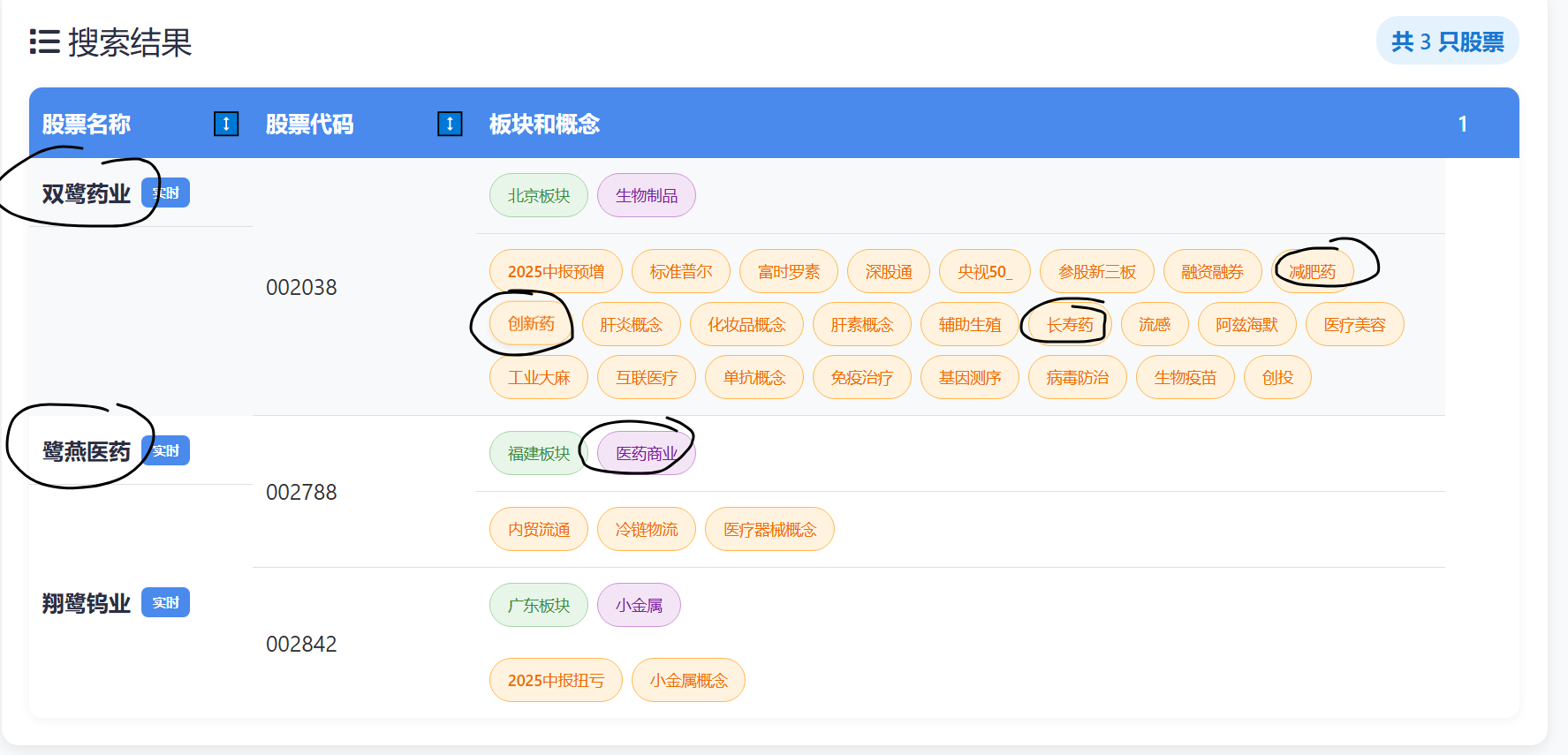Sort by 股票名称 using sort arrow

(x=226, y=124)
